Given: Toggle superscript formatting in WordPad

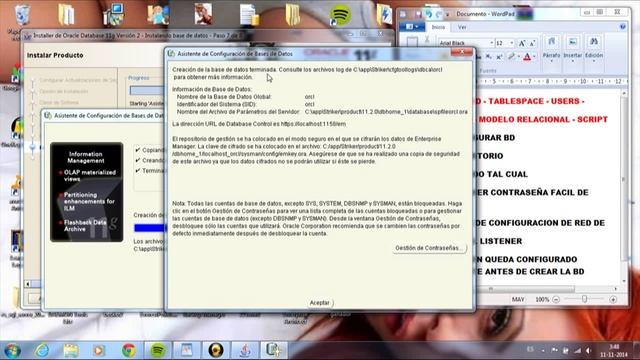Looking at the screenshot, I should click(x=499, y=57).
